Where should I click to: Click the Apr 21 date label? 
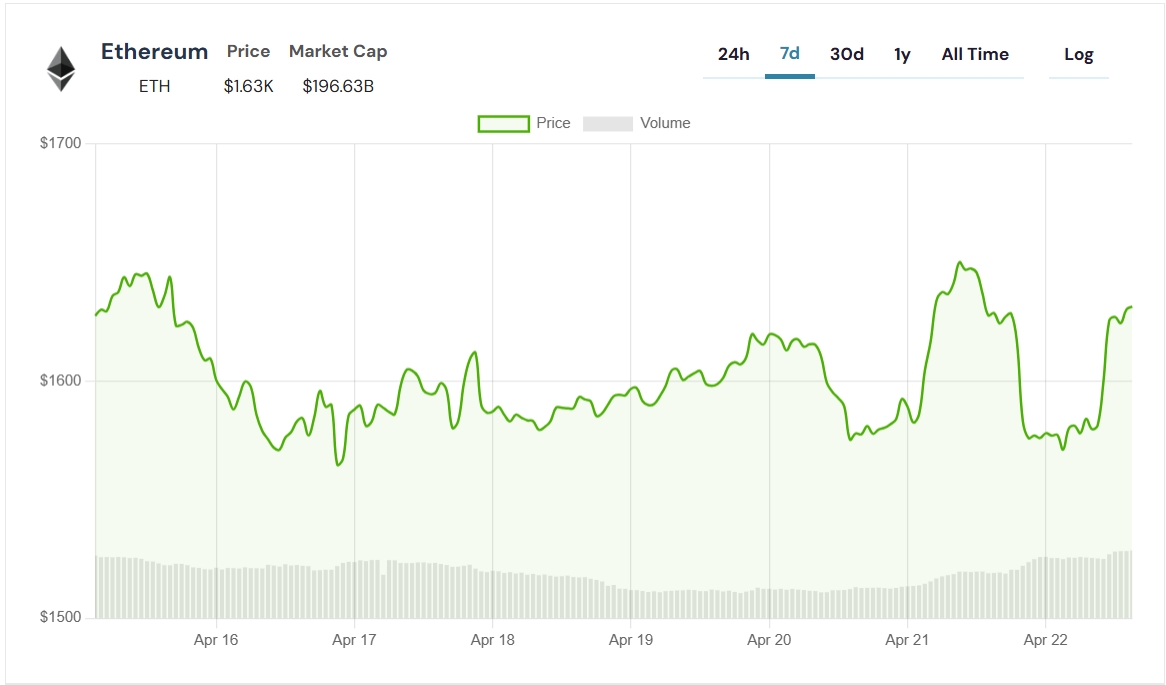(x=907, y=640)
